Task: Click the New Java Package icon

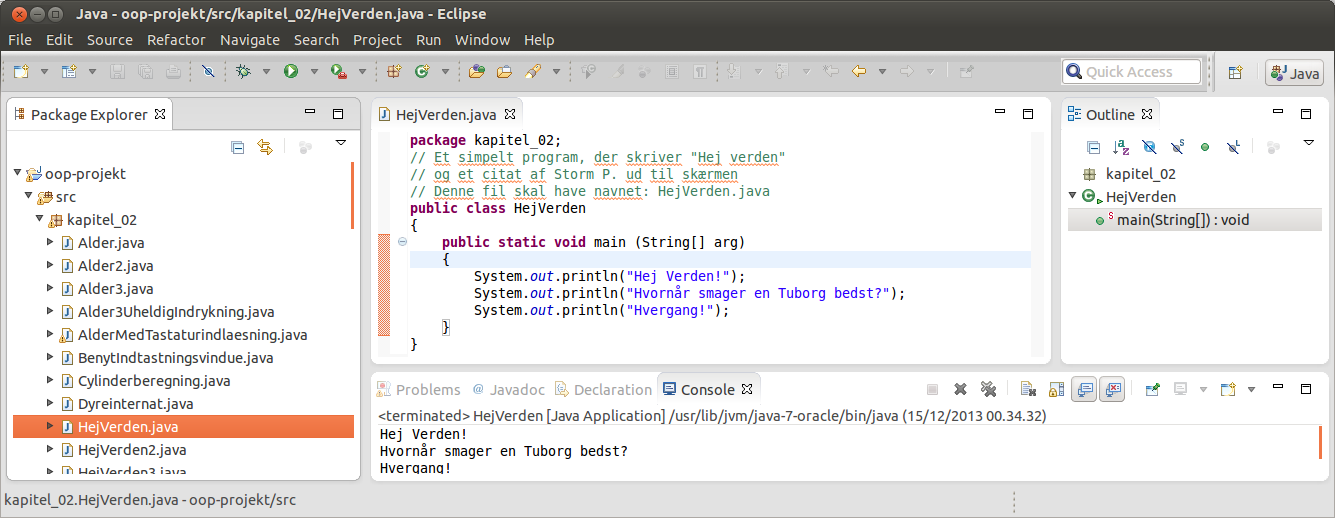Action: pos(393,72)
